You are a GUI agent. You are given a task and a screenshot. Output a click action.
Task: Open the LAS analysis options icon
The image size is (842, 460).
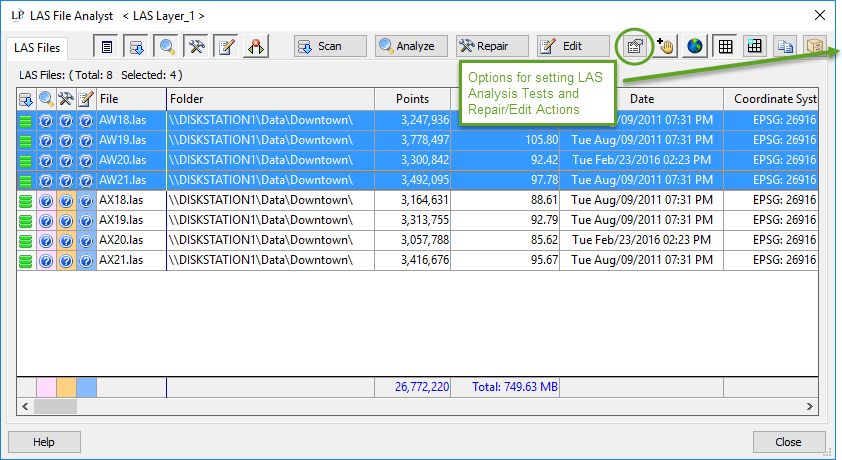635,47
